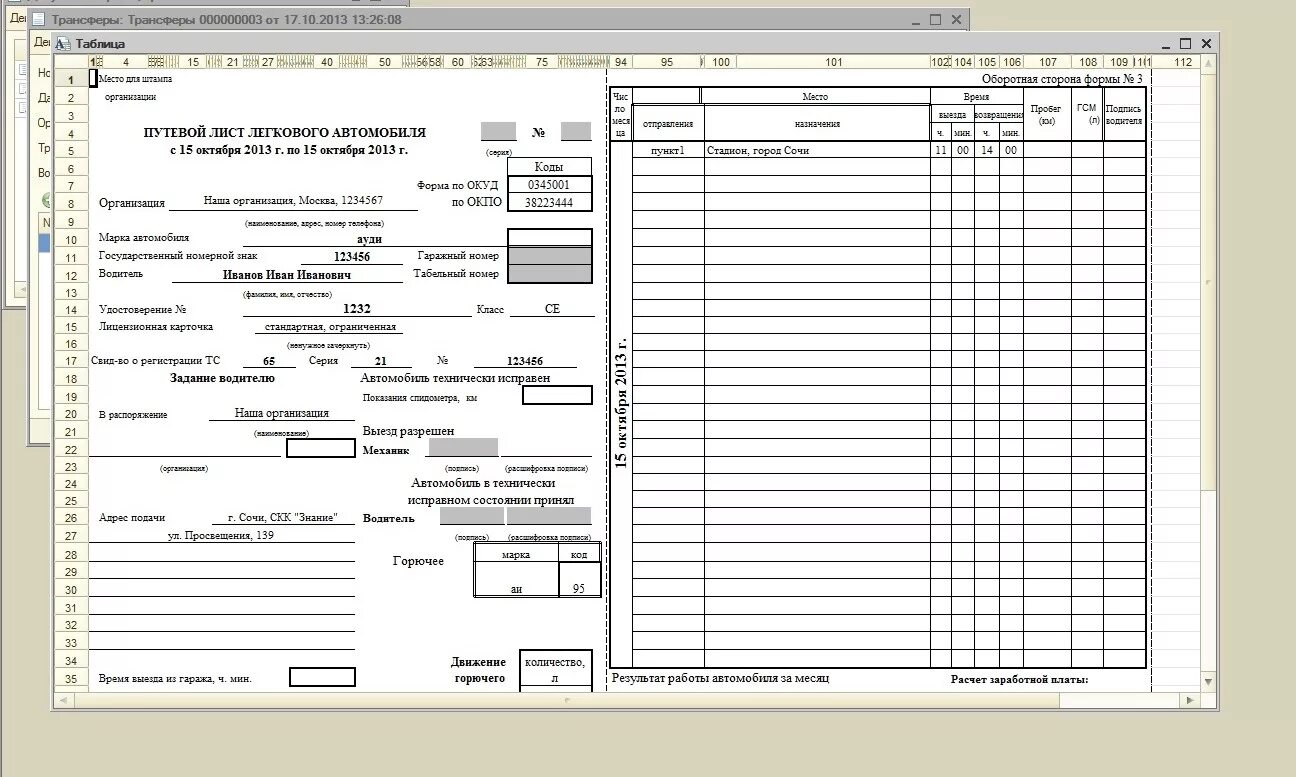Viewport: 1296px width, 777px height.
Task: Select cell Наша организация, Москва, 1234567
Action: pyautogui.click(x=293, y=201)
